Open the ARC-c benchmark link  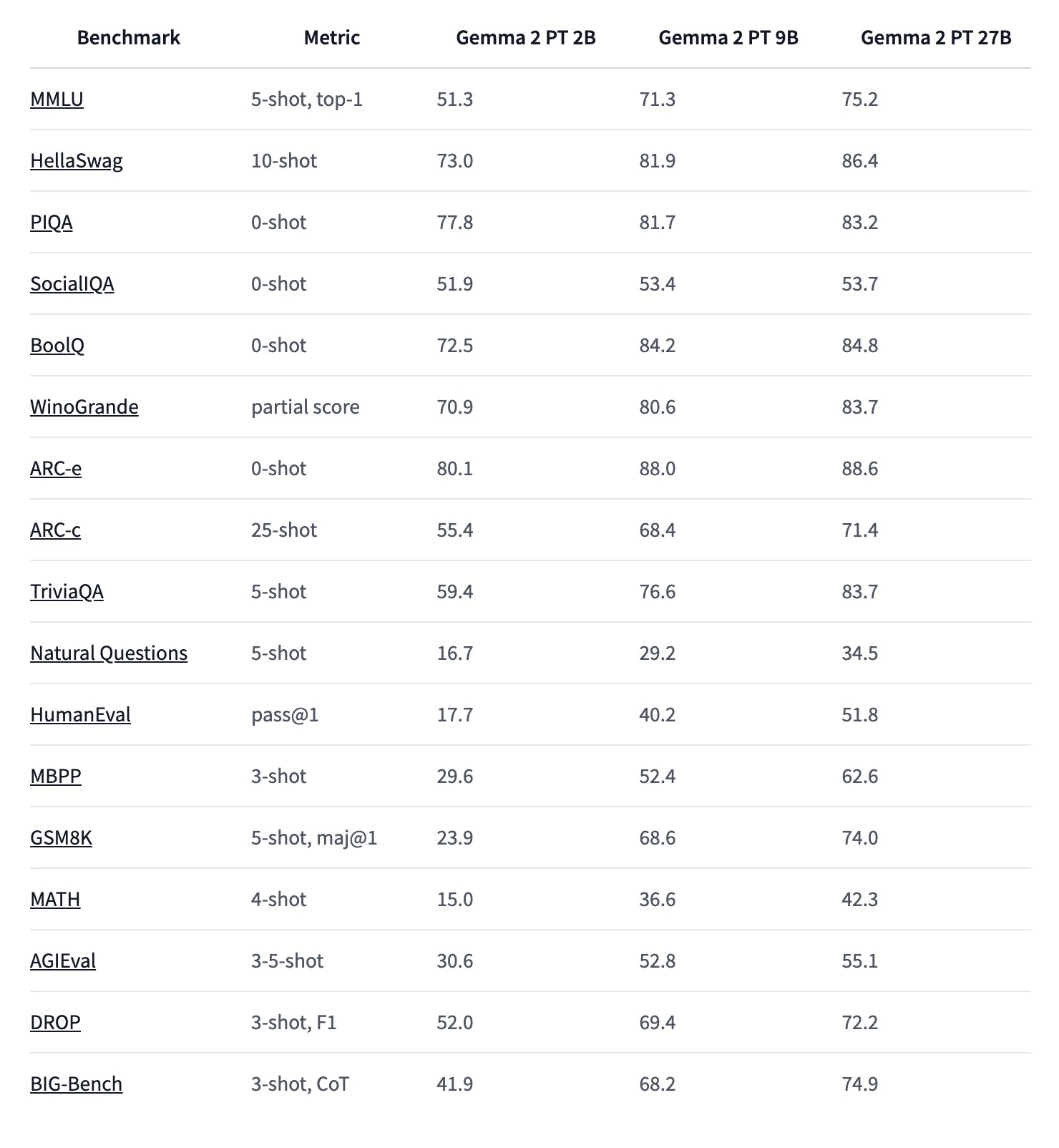coord(55,530)
